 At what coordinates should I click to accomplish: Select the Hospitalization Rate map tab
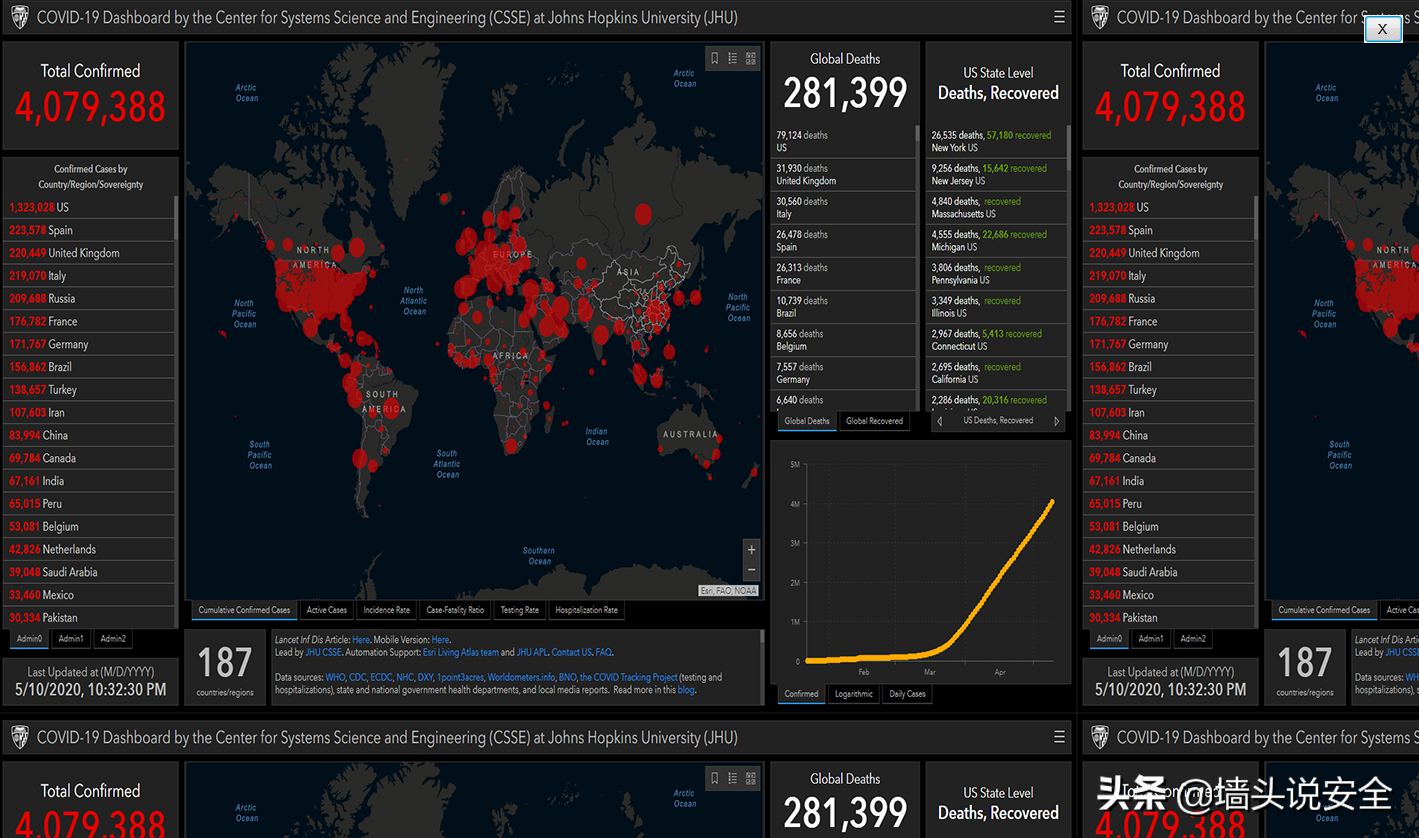(x=587, y=610)
